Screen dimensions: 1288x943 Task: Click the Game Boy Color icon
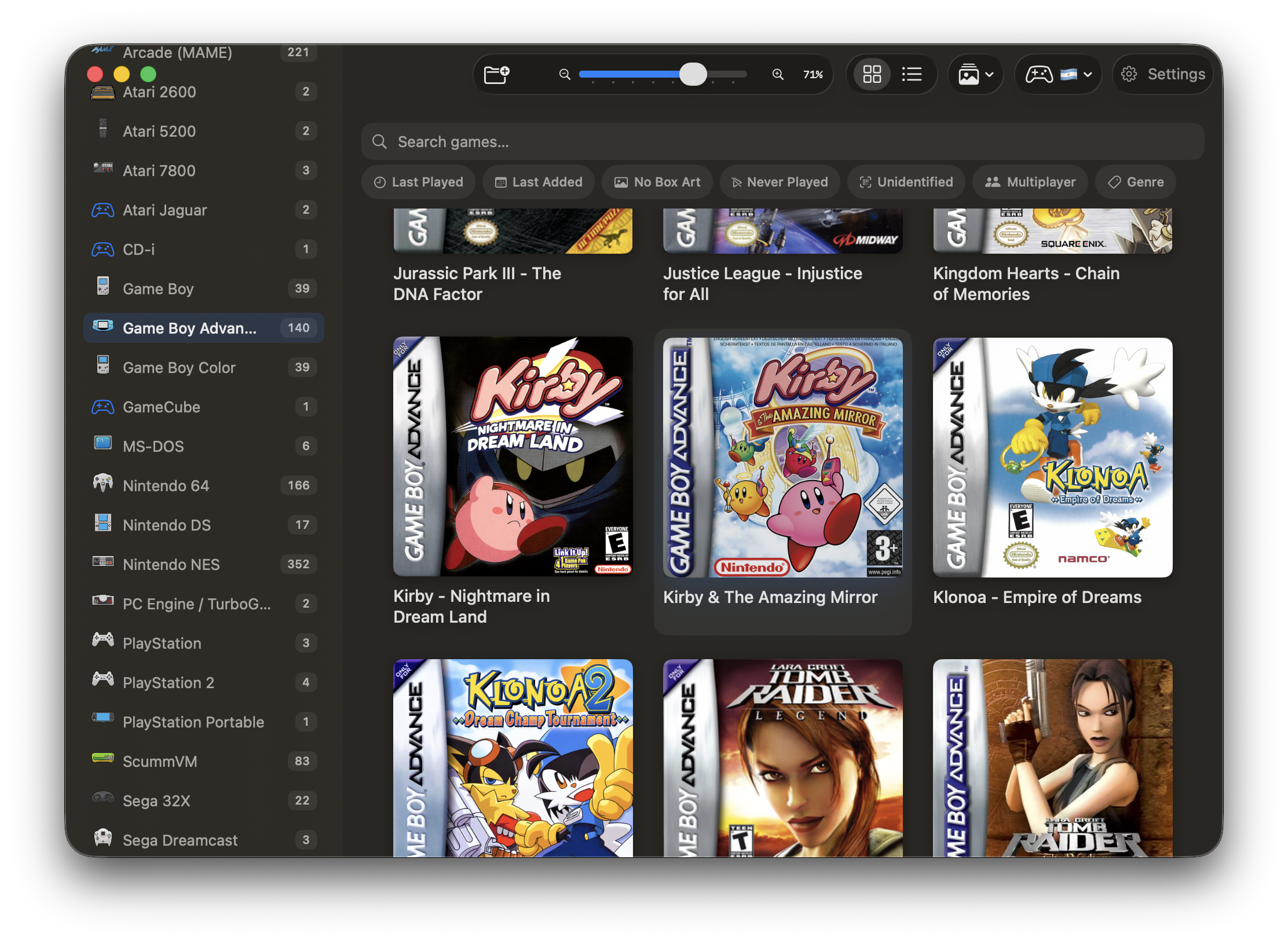[103, 365]
